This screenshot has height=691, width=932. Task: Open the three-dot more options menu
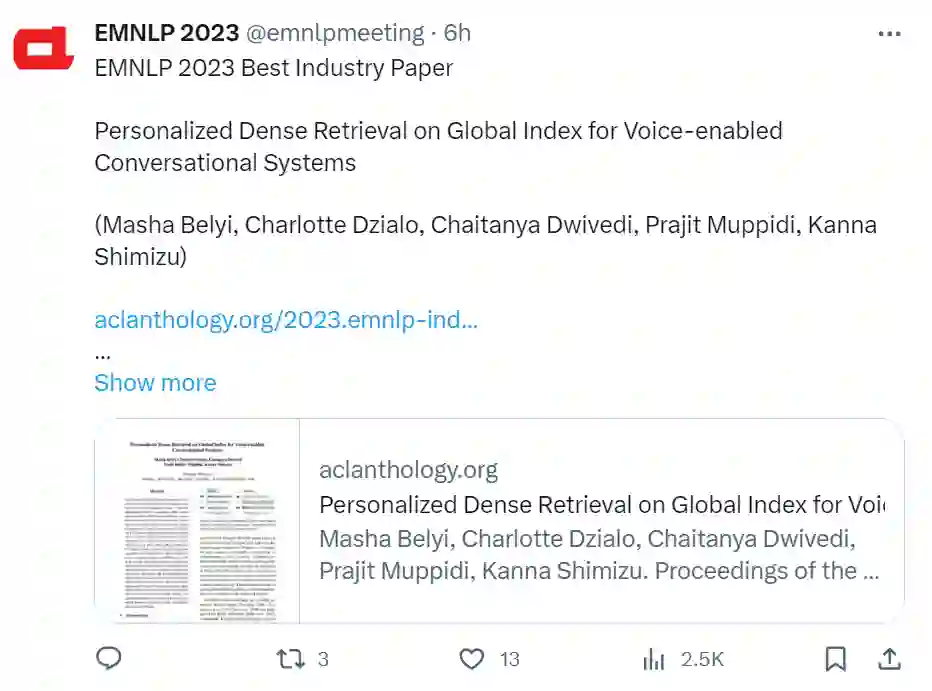(x=889, y=34)
